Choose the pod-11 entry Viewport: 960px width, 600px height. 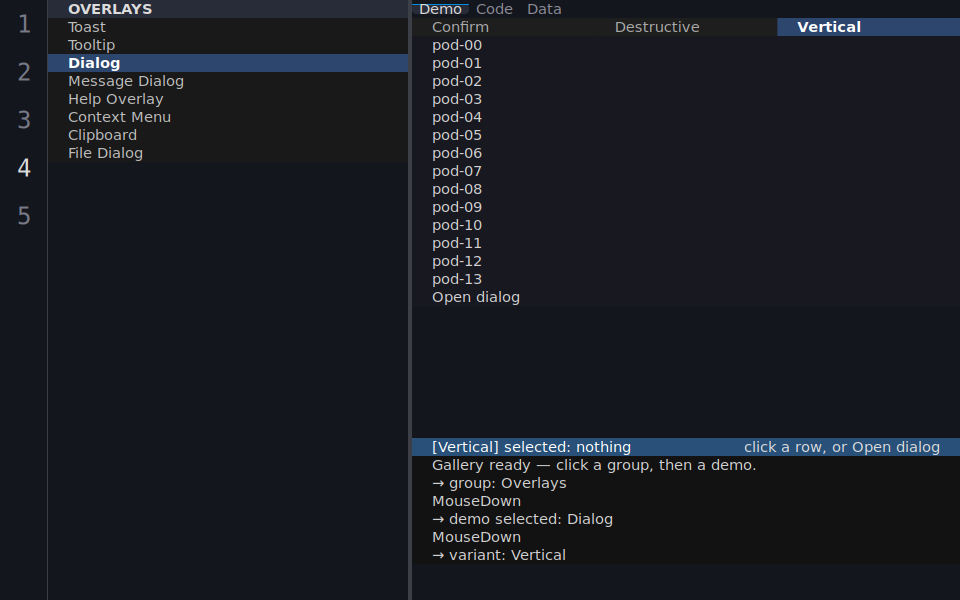point(686,243)
